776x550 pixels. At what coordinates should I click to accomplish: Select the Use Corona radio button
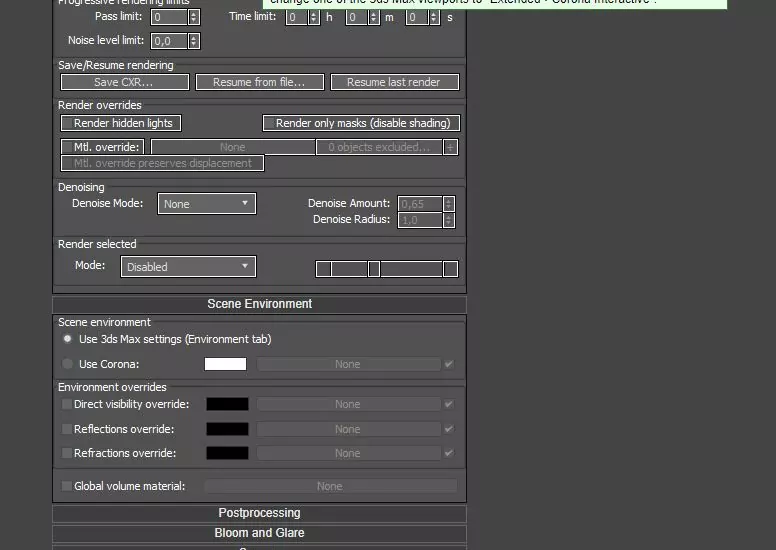67,365
